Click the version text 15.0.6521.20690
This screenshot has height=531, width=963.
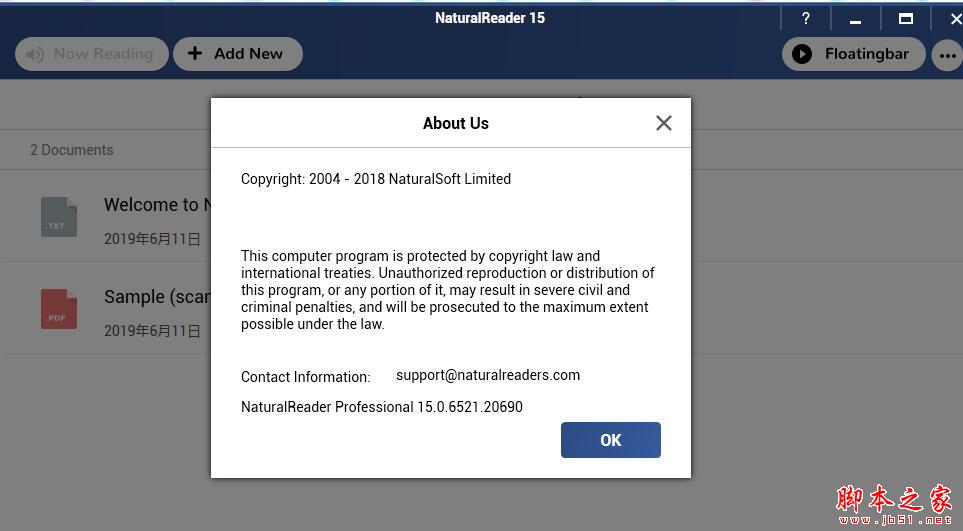[x=470, y=406]
